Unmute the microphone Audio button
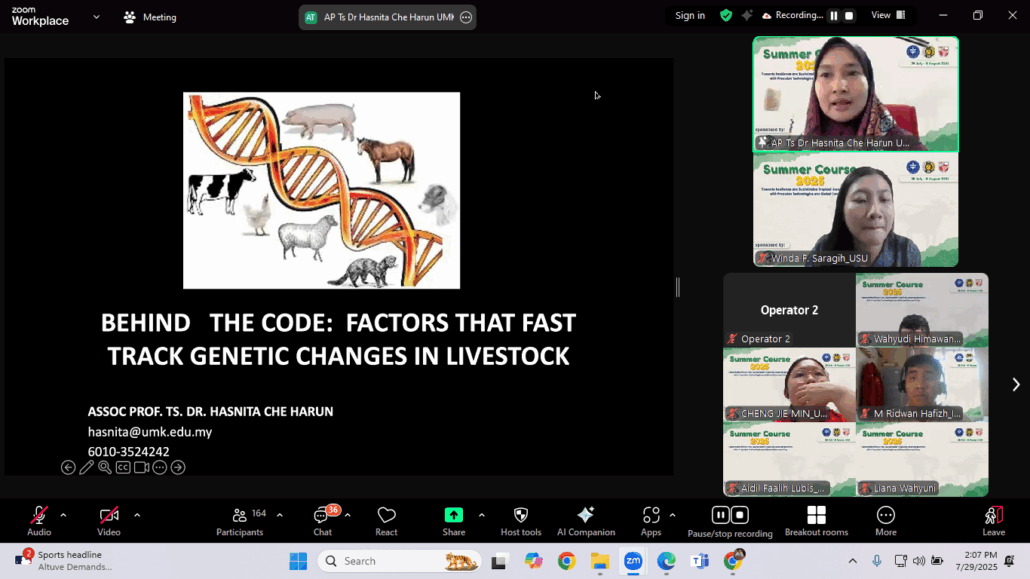The image size is (1030, 579). click(x=39, y=518)
